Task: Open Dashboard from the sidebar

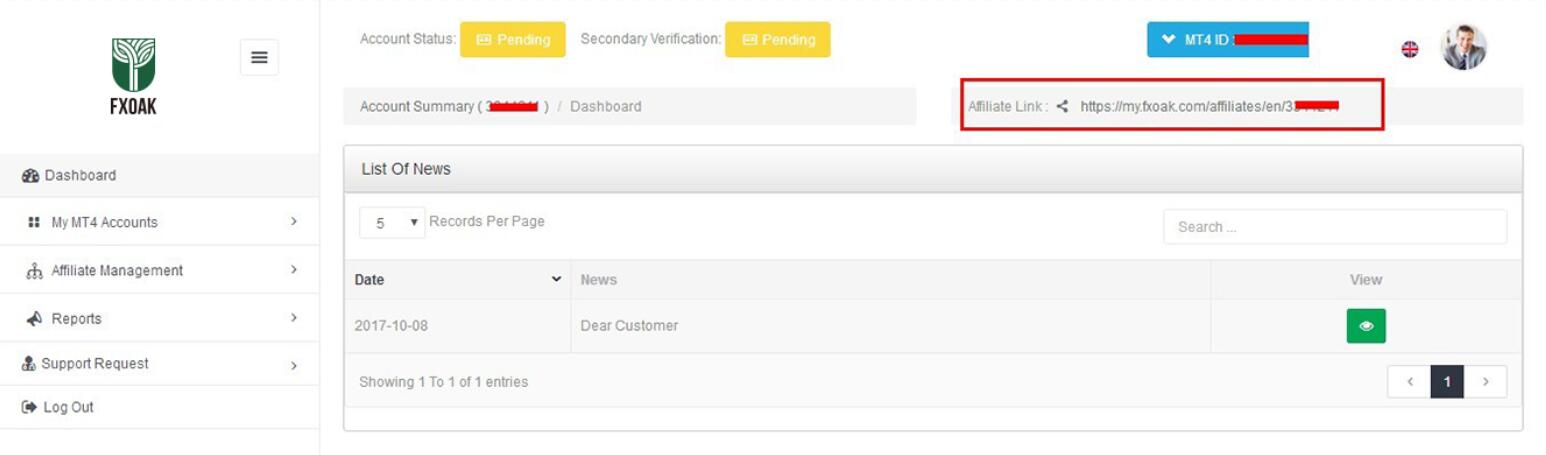Action: point(80,175)
